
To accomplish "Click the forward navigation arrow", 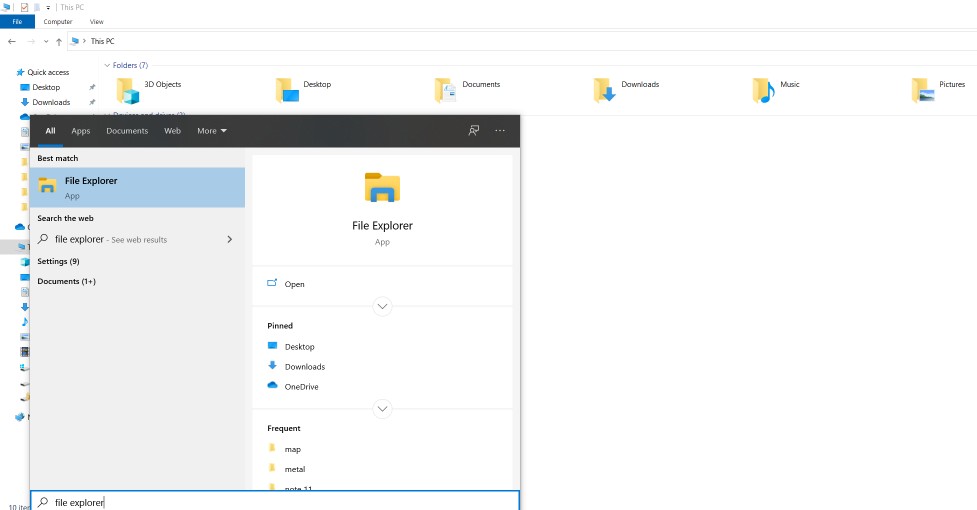I will (x=31, y=41).
